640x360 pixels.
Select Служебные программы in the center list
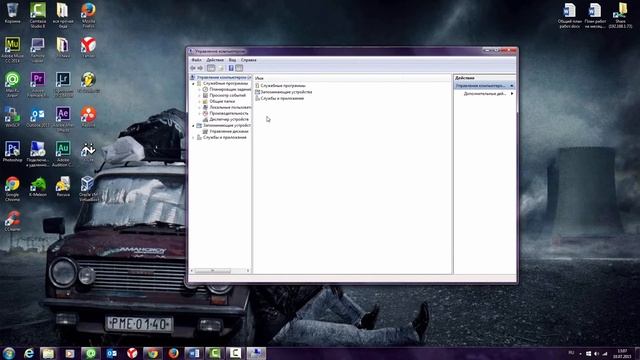coord(280,86)
